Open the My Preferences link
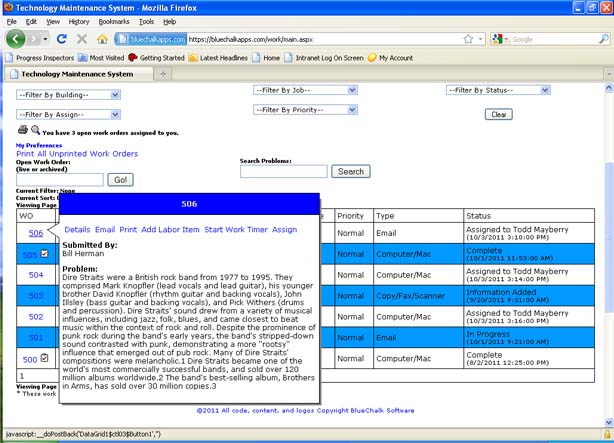 (x=39, y=145)
